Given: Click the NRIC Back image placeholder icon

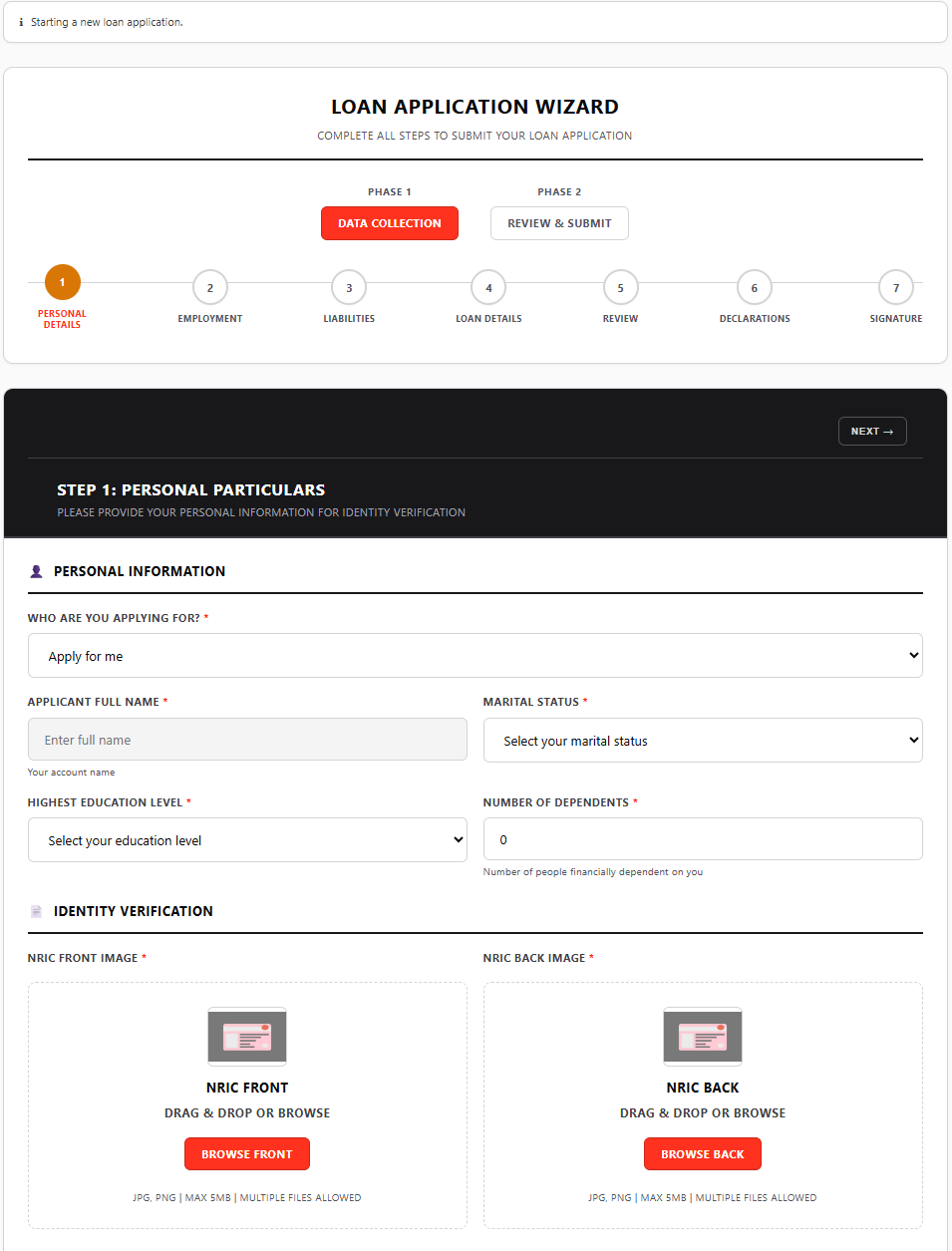Looking at the screenshot, I should [702, 1037].
